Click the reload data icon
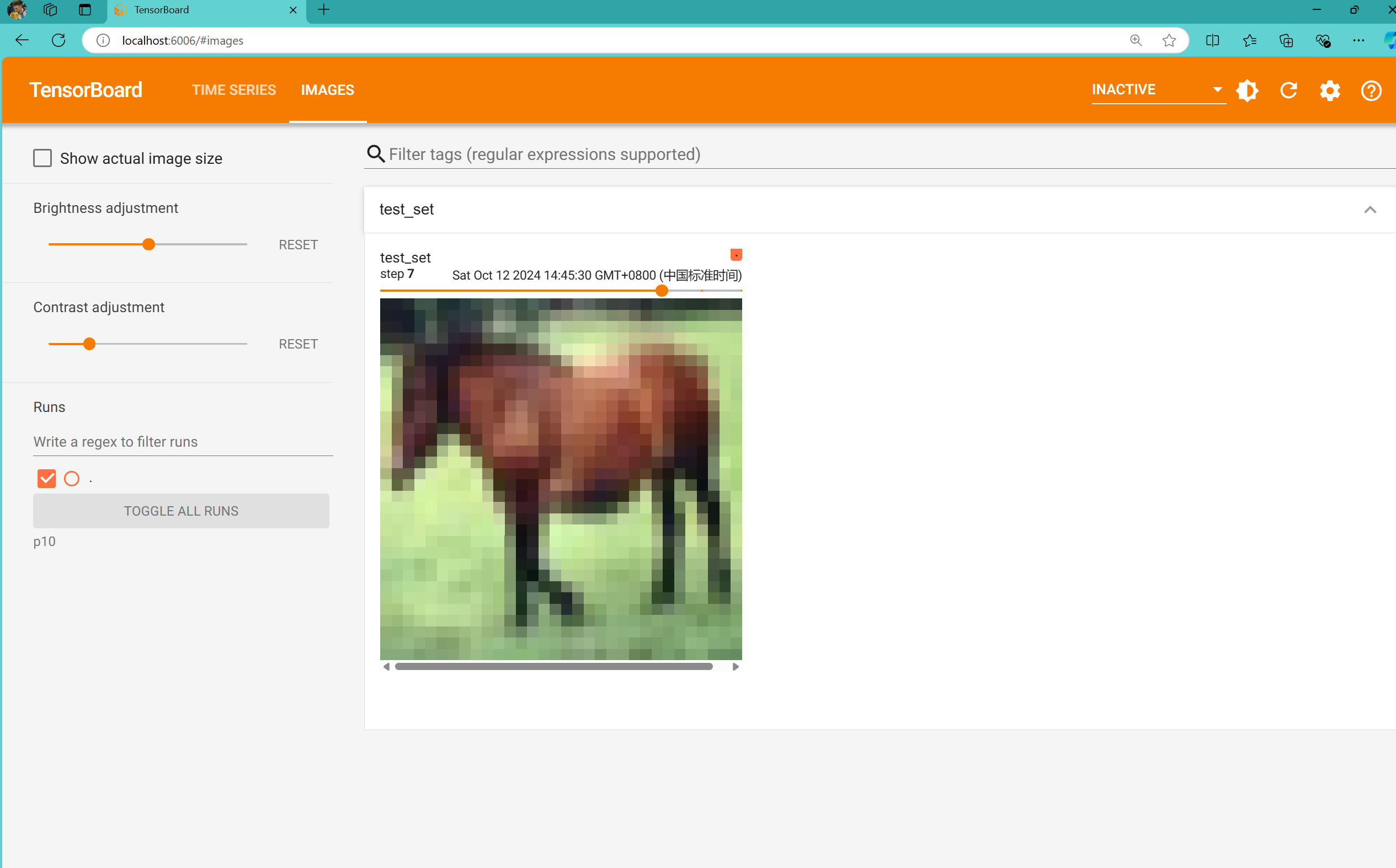1396x868 pixels. click(1288, 90)
